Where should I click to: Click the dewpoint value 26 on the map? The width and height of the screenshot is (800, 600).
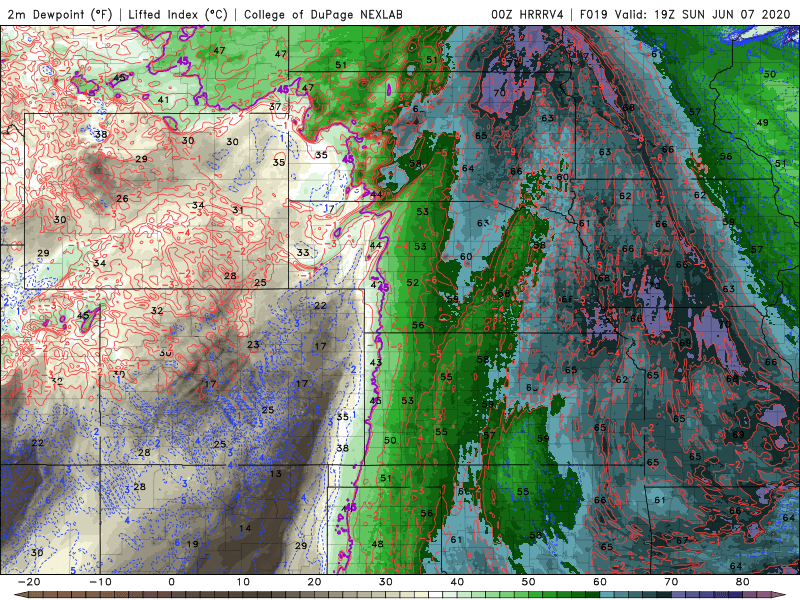coord(122,198)
